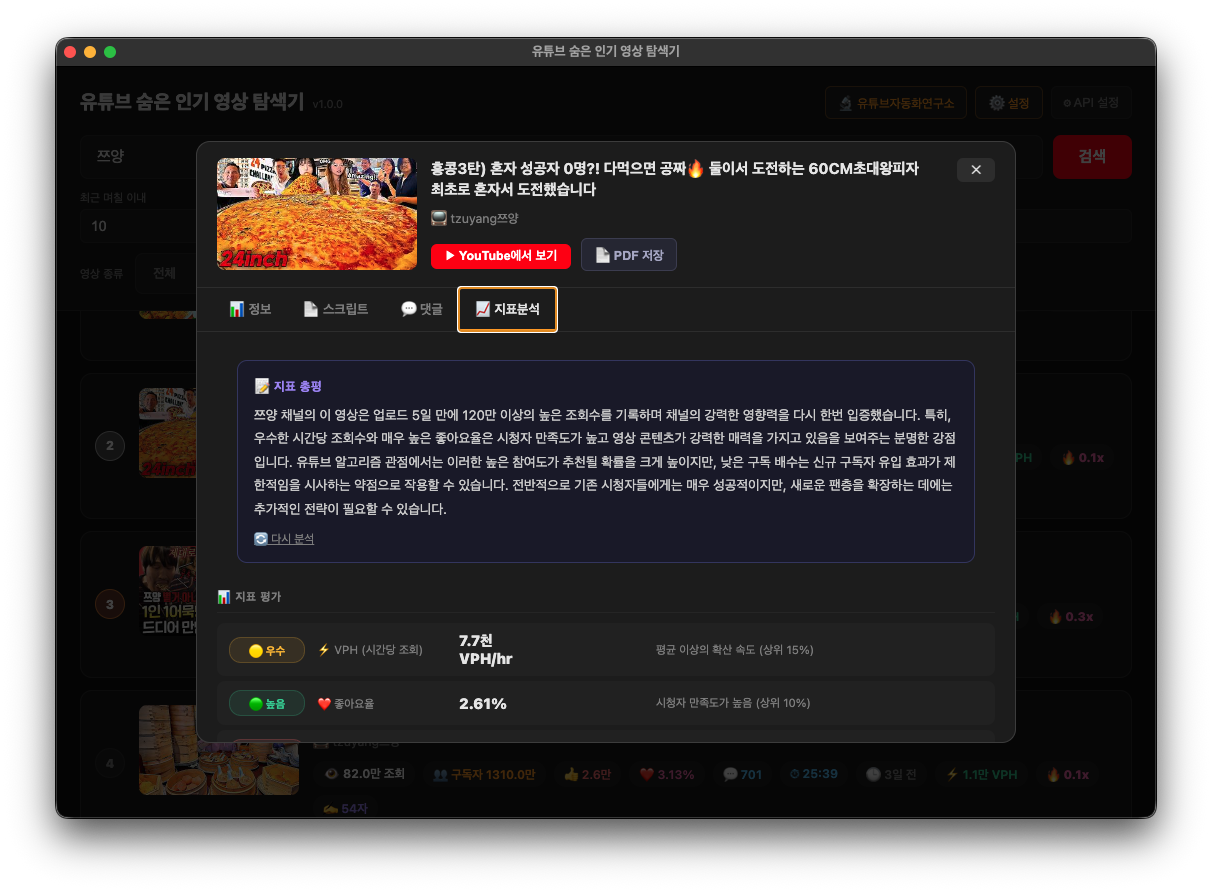Click the heart icon beside 좋아요율
The image size is (1212, 892).
(x=324, y=704)
